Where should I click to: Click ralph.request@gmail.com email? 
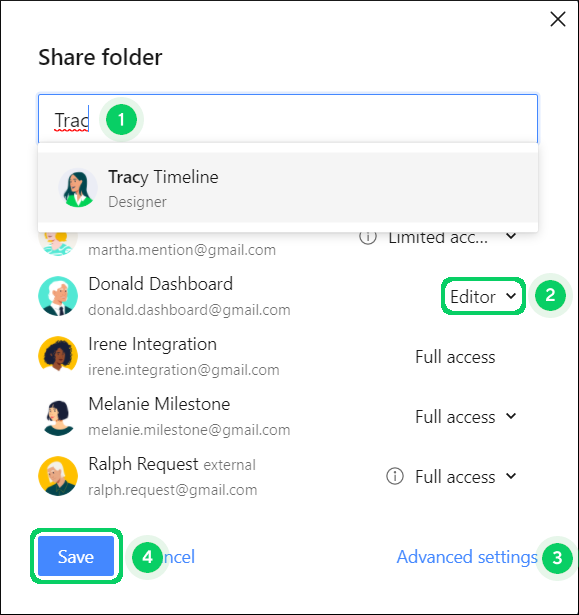point(173,490)
